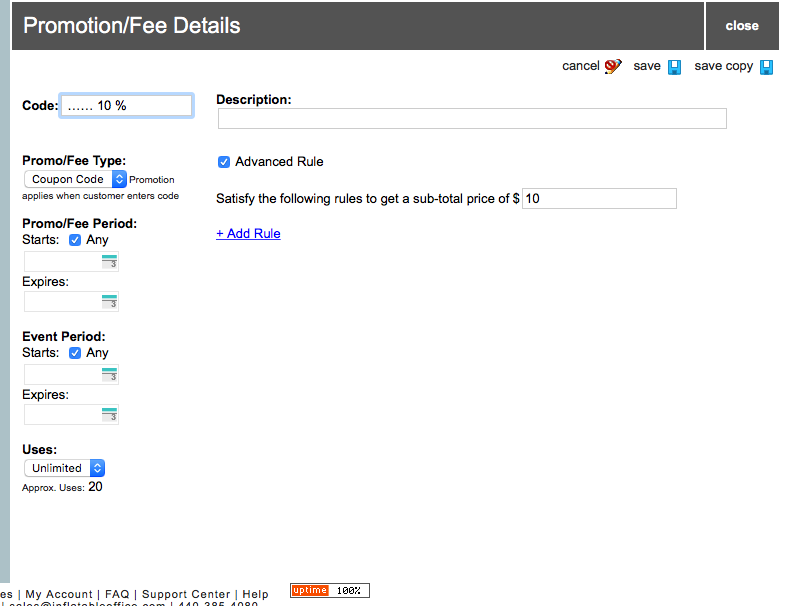Click the save copy disk icon
Viewport: 794px width, 606px height.
click(766, 67)
